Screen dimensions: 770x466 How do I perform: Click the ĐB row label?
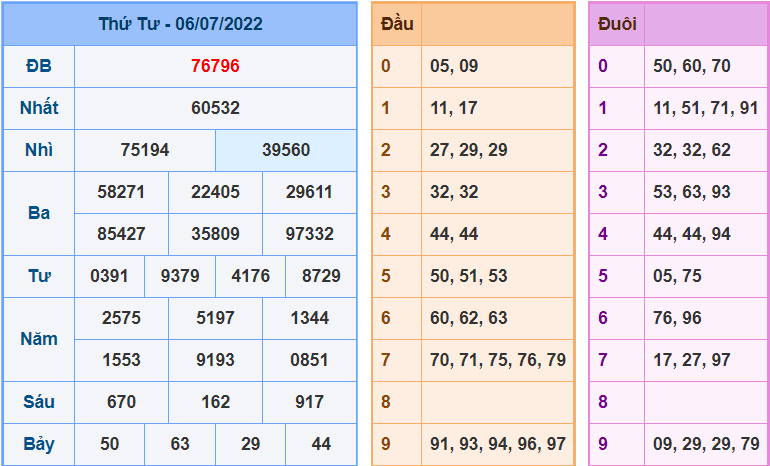[x=39, y=66]
